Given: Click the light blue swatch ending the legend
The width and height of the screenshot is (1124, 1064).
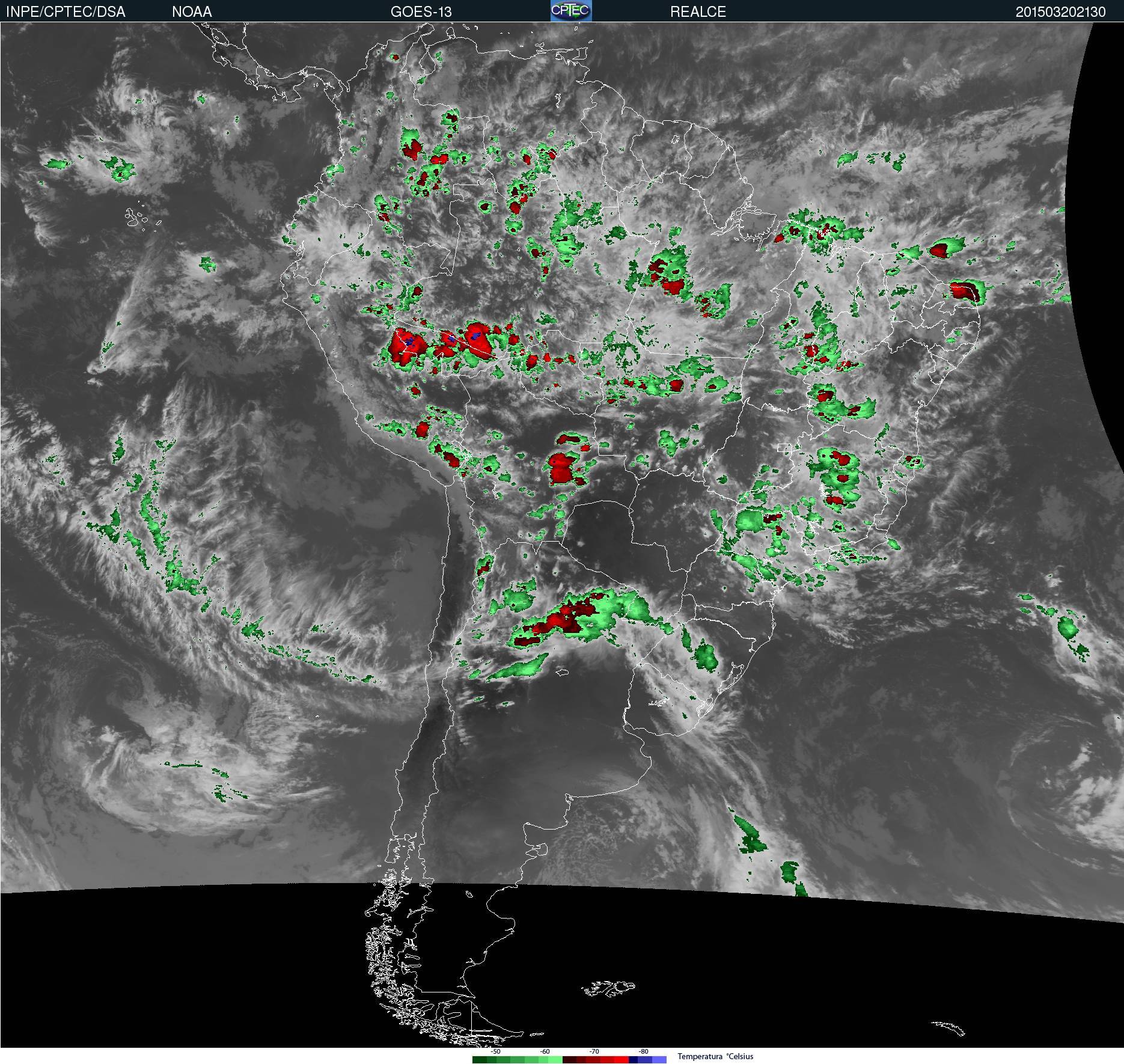Looking at the screenshot, I should 659,1060.
